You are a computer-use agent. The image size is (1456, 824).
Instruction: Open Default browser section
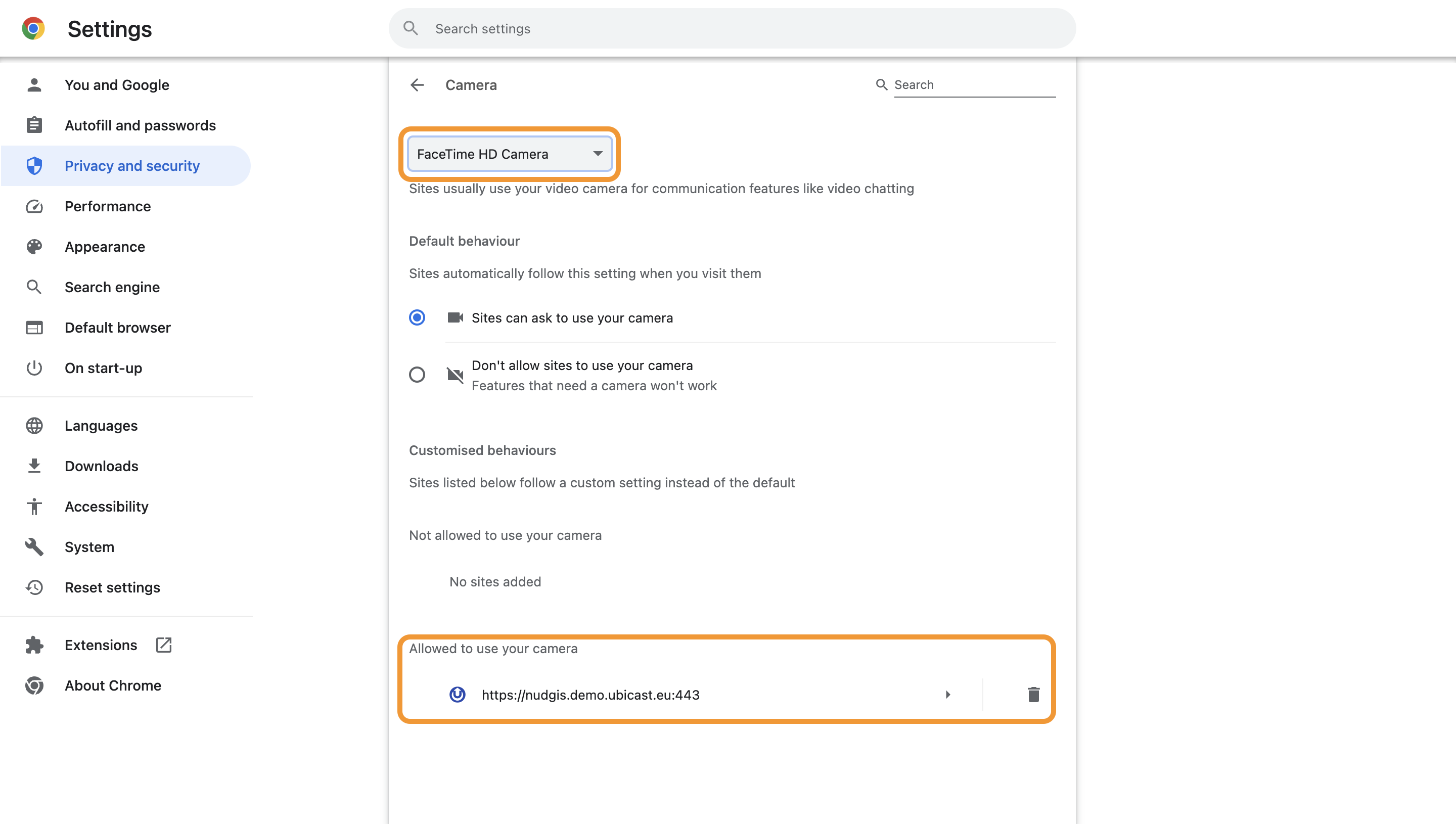pos(125,328)
